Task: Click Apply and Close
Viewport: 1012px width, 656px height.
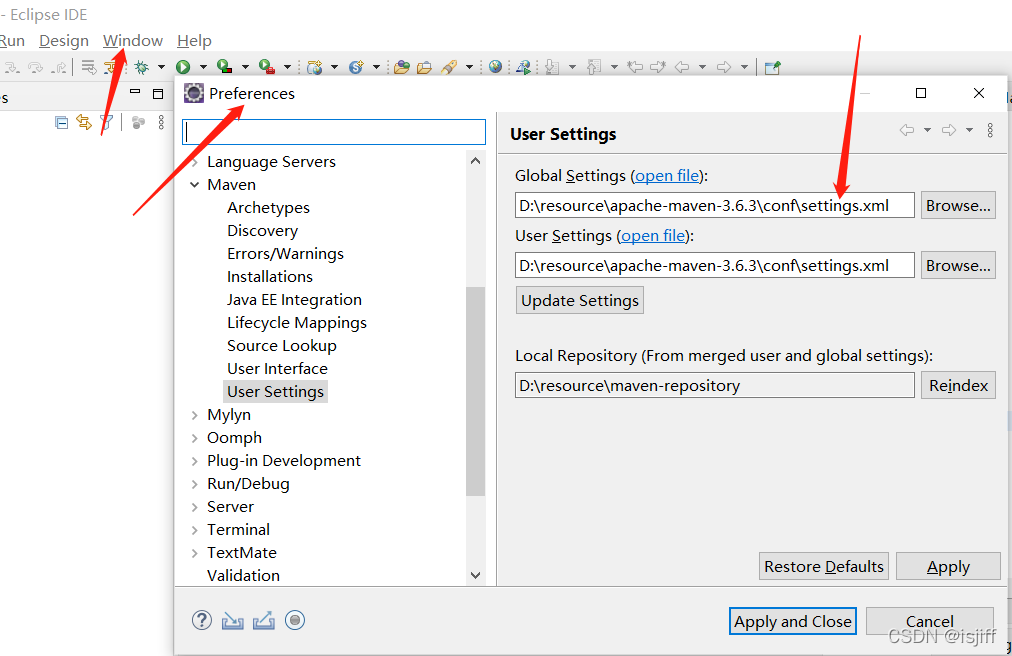Action: 793,621
